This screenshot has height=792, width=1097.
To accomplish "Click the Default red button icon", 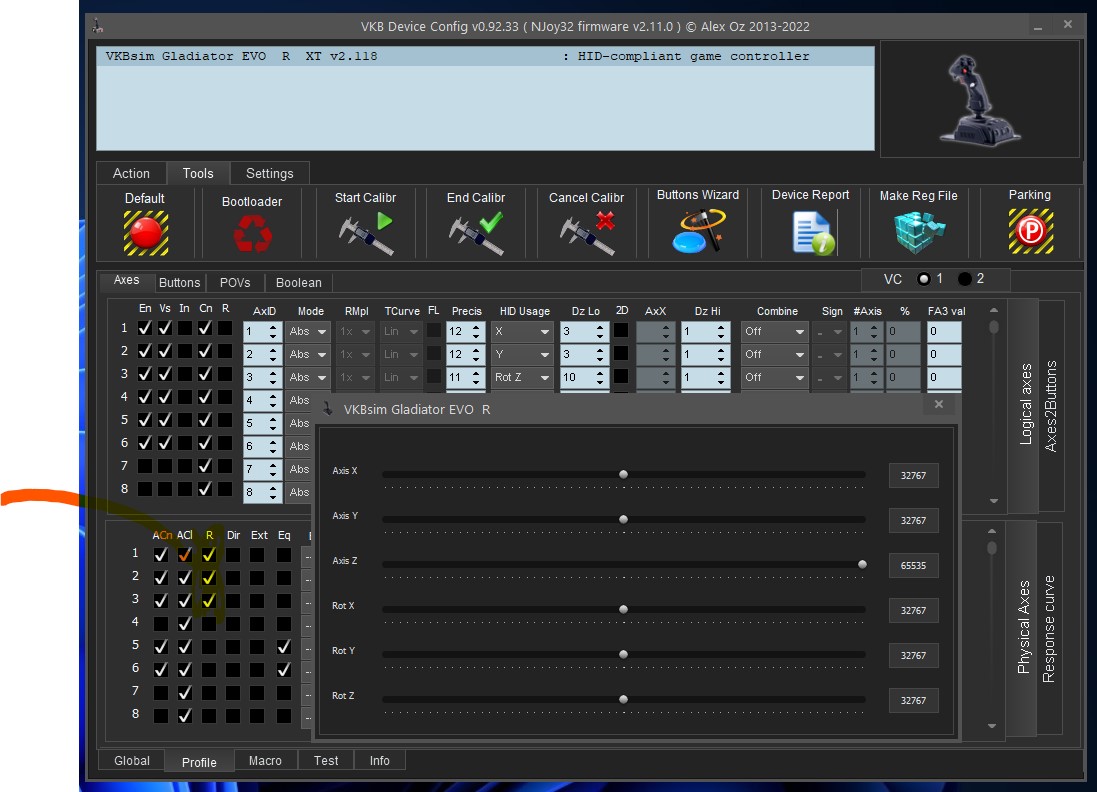I will (146, 233).
